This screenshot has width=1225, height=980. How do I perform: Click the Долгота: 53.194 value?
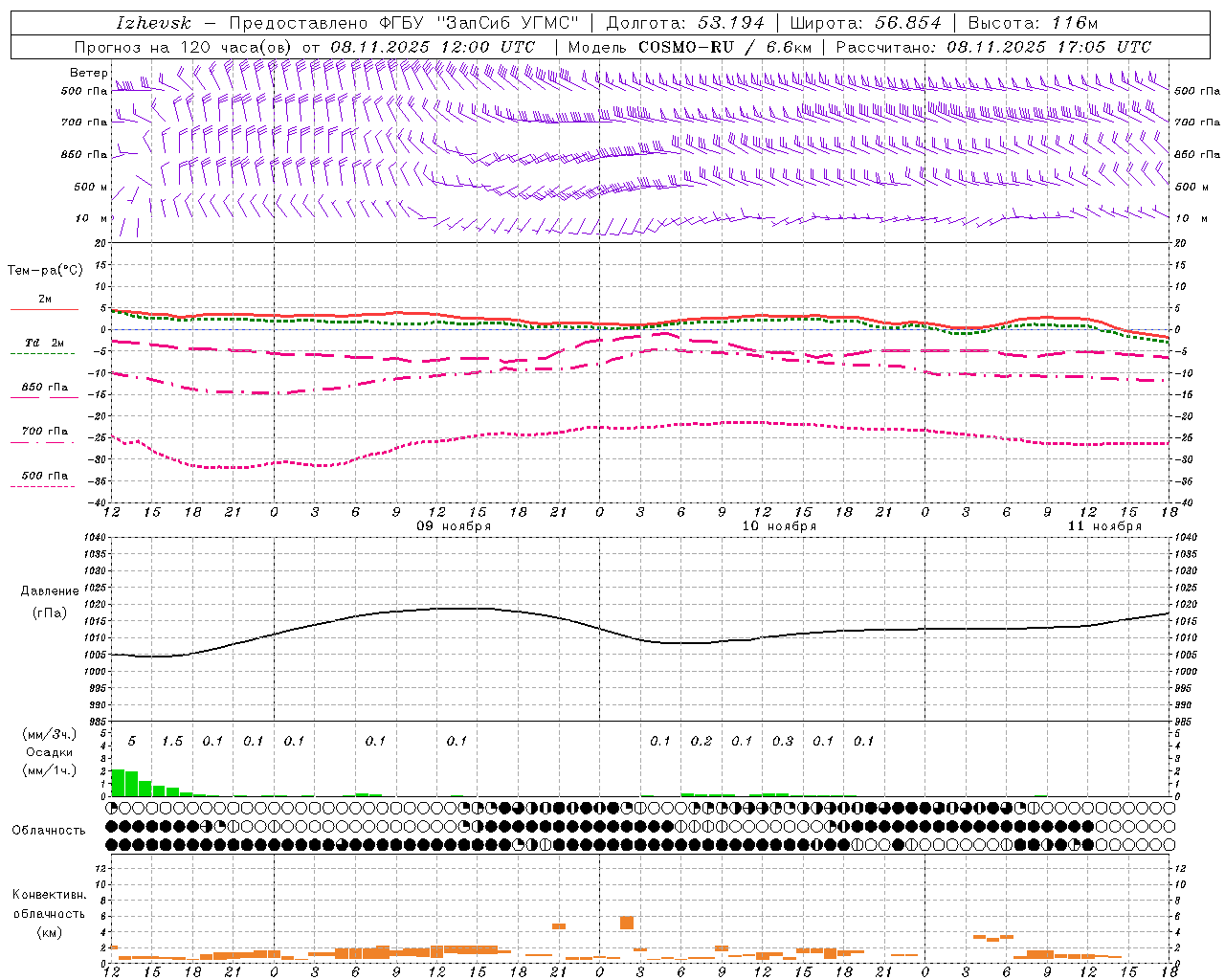point(685,23)
